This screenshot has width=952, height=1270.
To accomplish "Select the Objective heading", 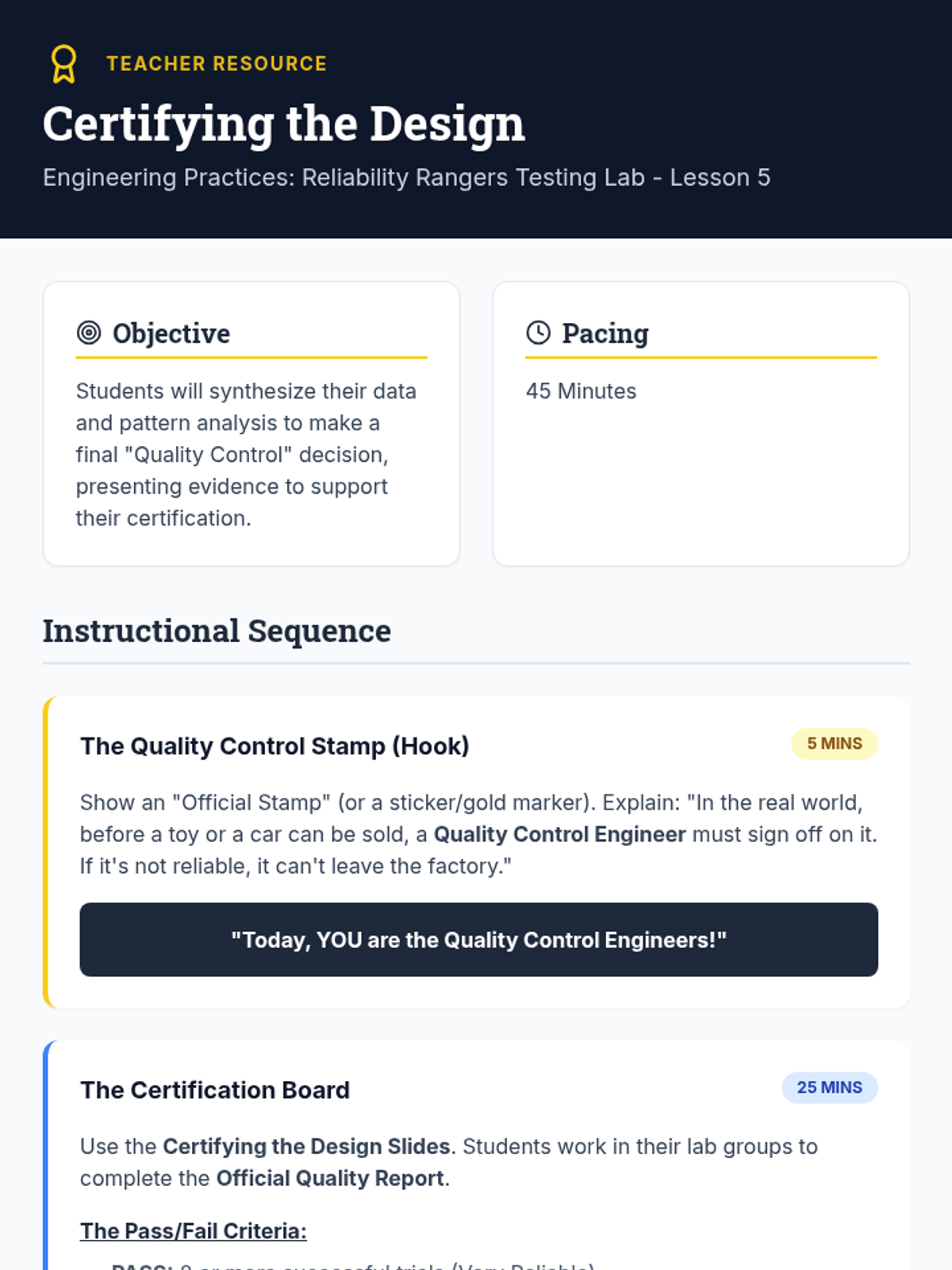I will (171, 333).
